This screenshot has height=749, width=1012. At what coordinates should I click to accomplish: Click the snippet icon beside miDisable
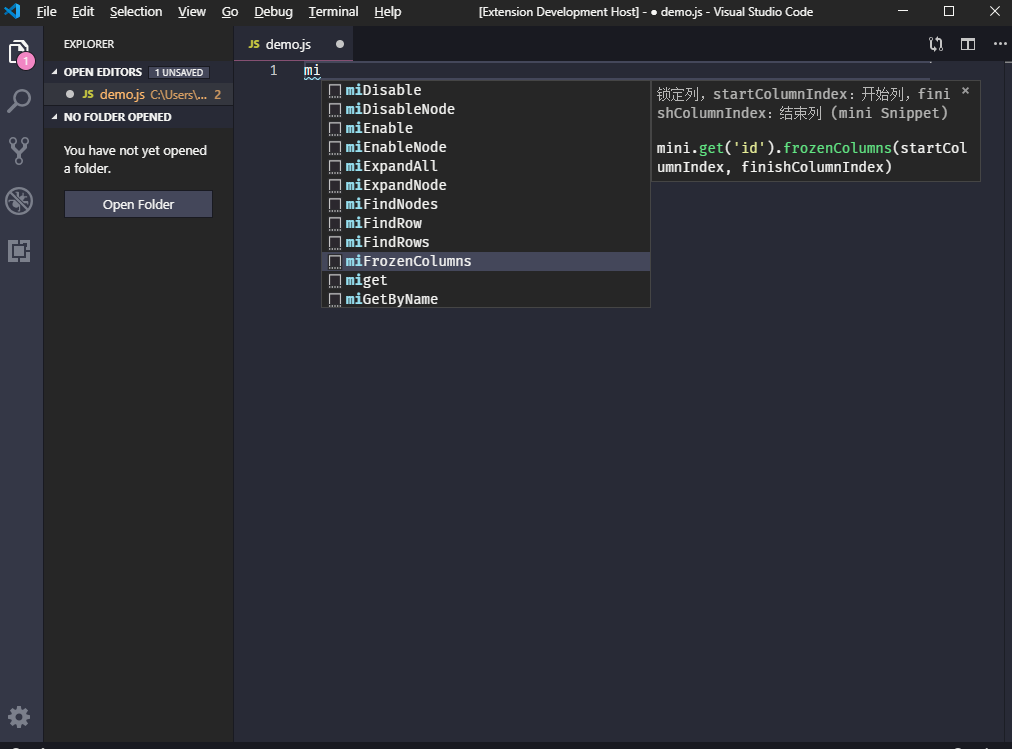335,90
